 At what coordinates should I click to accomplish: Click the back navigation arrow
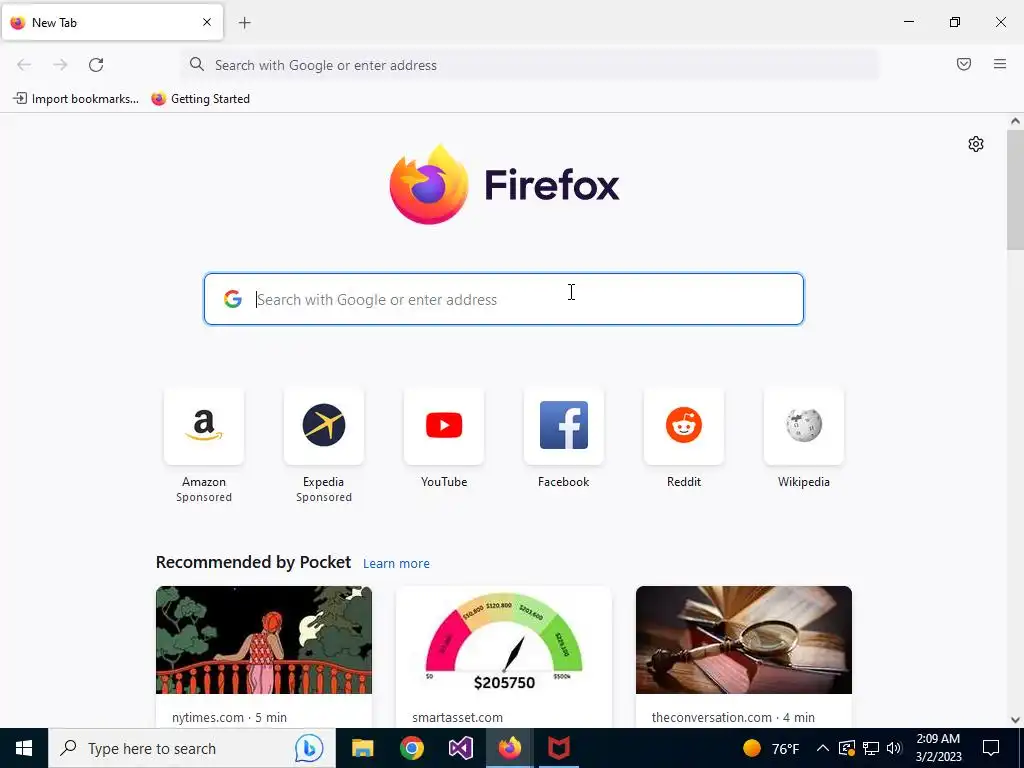(24, 65)
